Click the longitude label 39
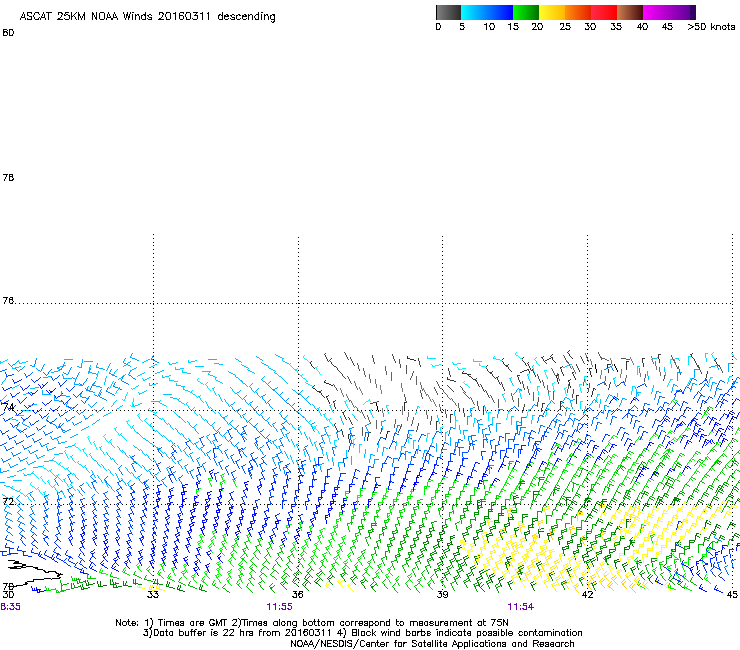The height and width of the screenshot is (650, 740). click(442, 594)
